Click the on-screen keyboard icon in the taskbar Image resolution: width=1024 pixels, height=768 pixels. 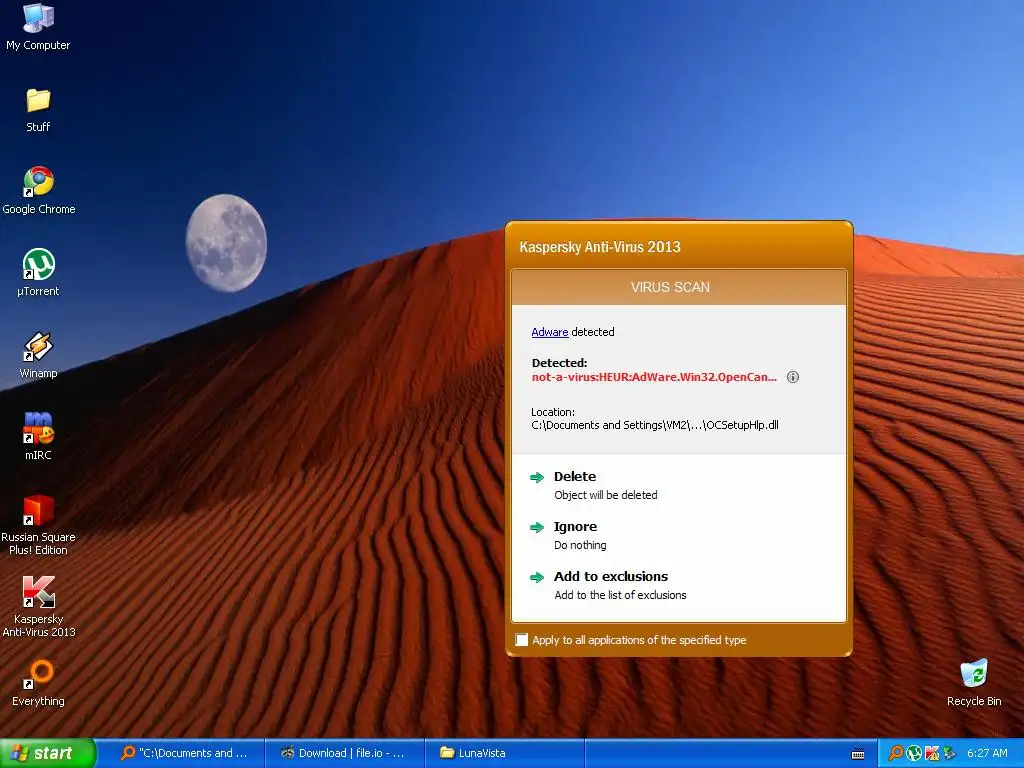point(858,754)
